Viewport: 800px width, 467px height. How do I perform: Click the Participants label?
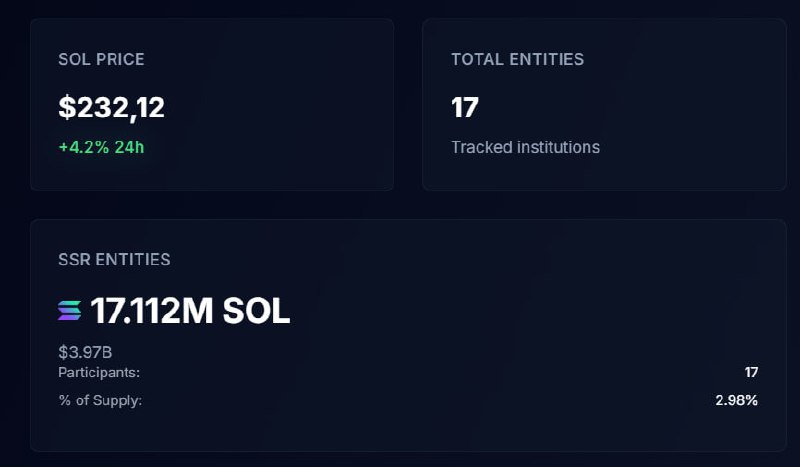coord(99,373)
